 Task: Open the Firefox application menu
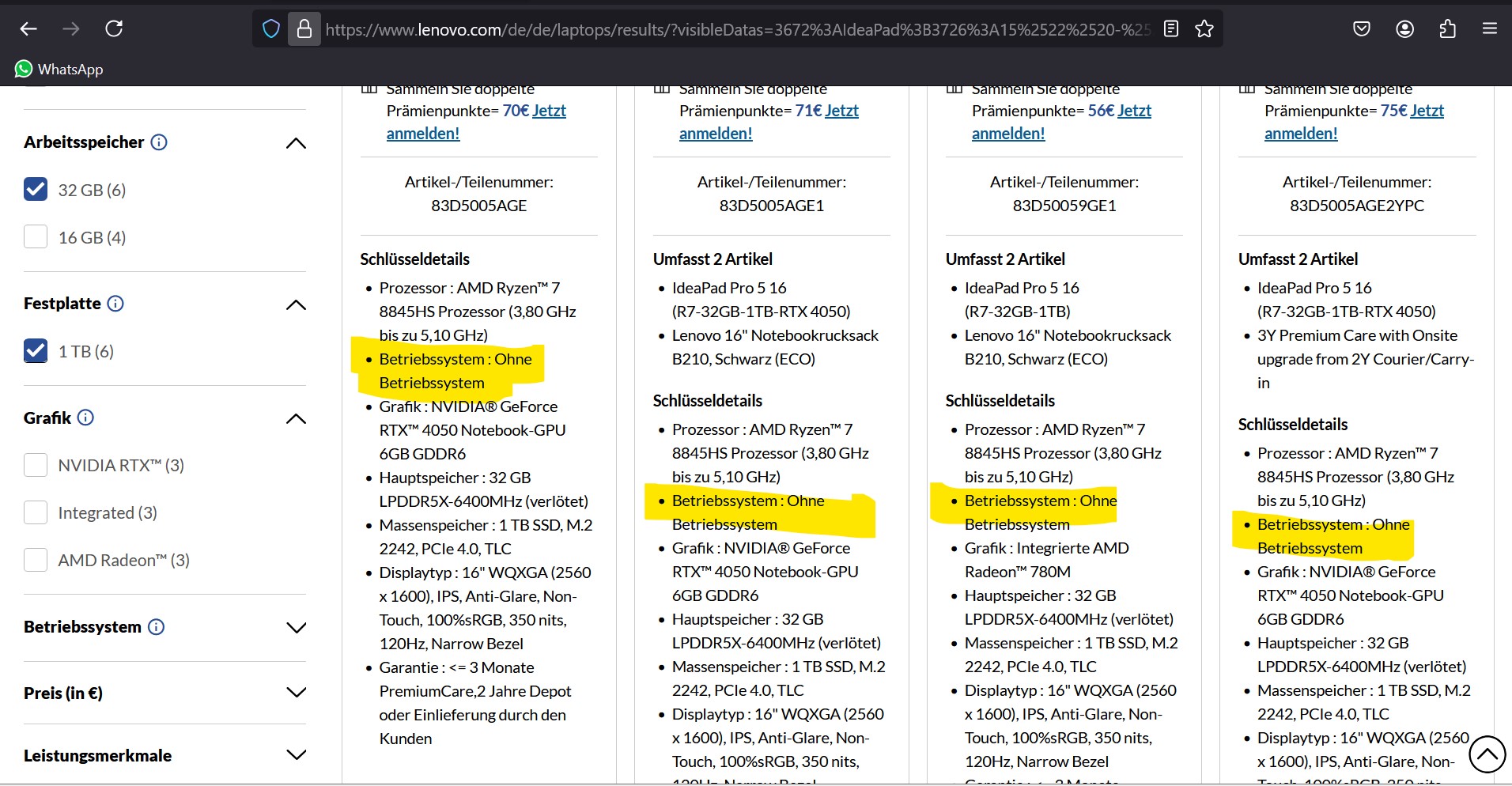(1490, 29)
